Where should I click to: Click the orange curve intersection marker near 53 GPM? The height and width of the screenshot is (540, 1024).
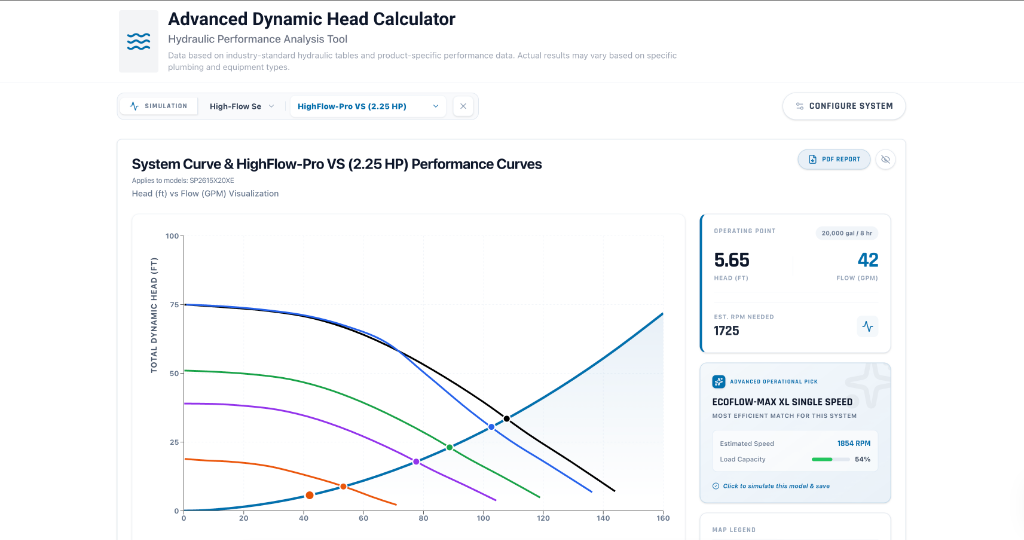coord(344,487)
